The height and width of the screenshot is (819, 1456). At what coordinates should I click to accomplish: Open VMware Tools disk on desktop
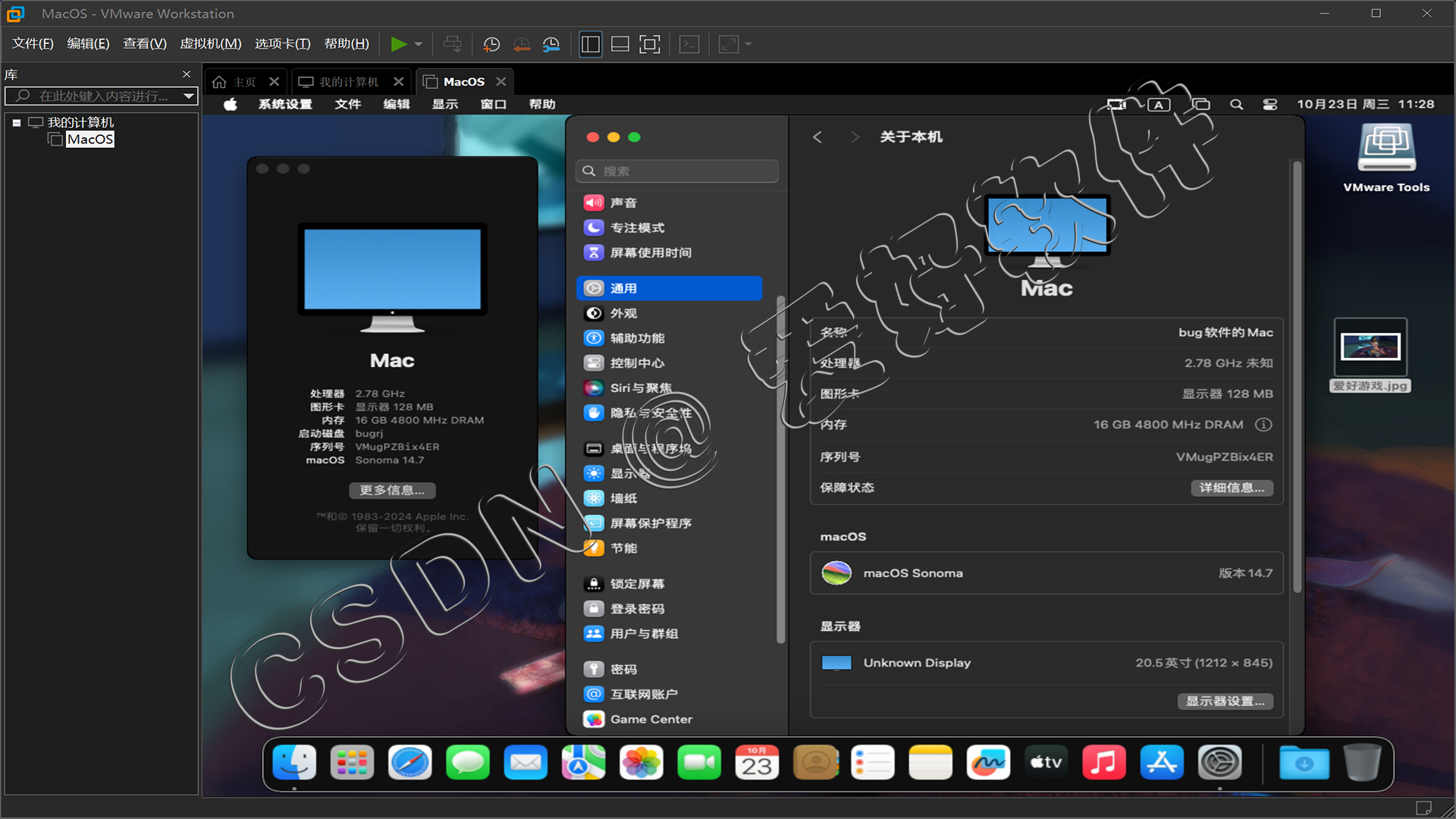click(x=1386, y=158)
